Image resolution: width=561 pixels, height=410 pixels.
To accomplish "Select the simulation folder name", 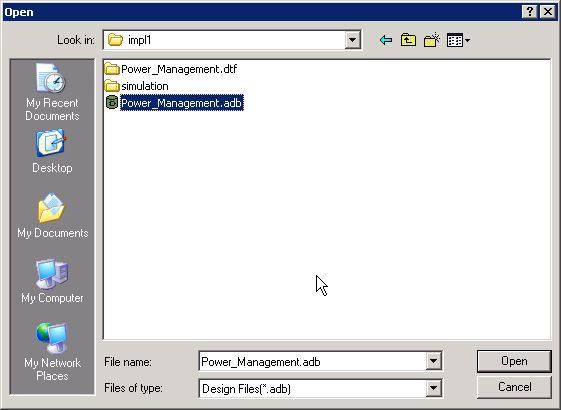I will [145, 86].
